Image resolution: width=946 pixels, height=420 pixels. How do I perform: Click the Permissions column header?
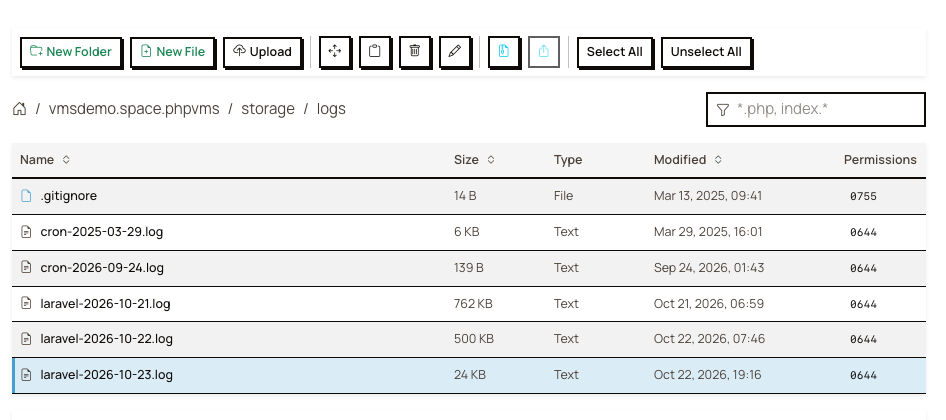880,159
